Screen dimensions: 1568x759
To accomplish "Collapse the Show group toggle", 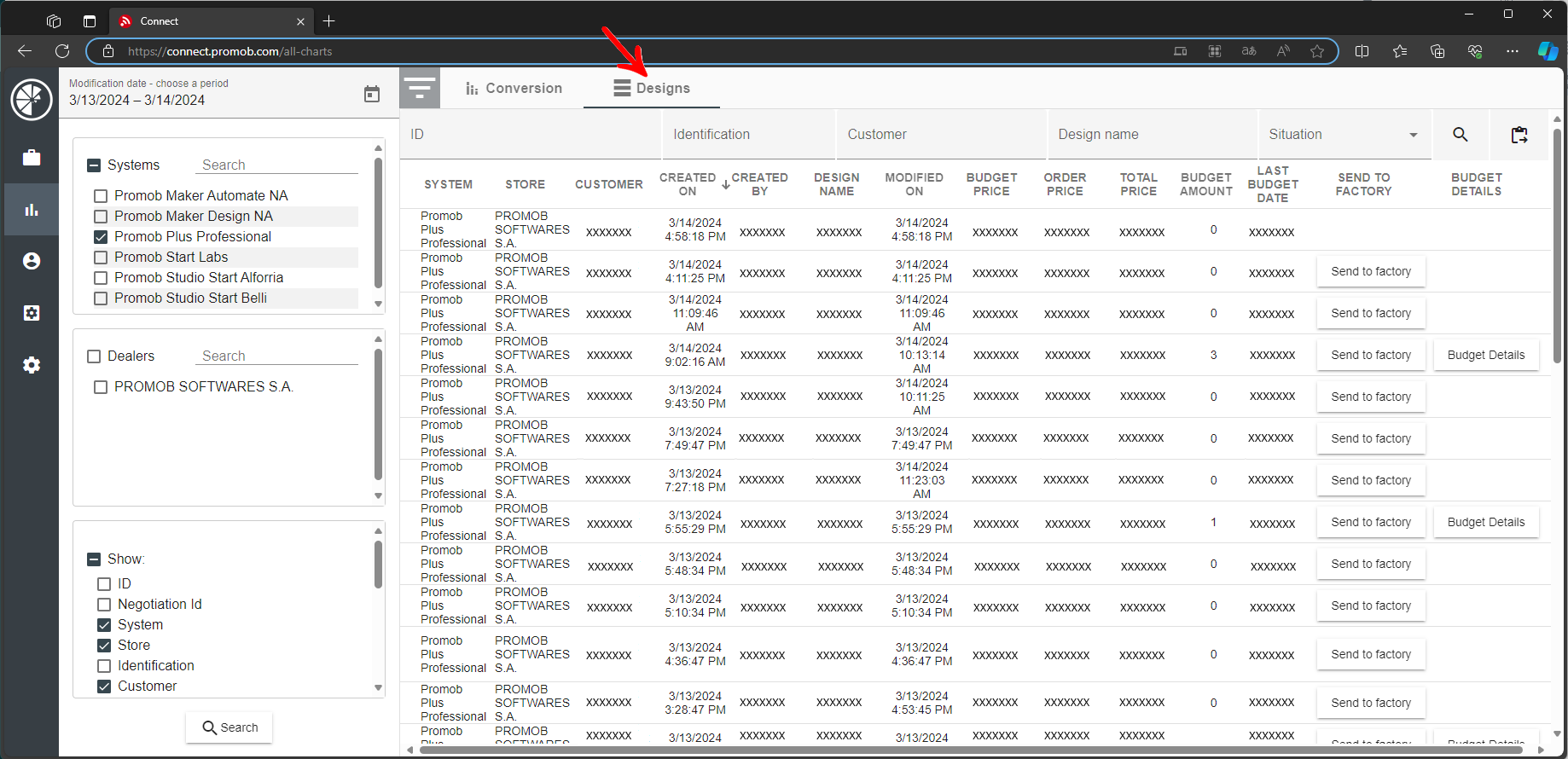I will pos(94,559).
